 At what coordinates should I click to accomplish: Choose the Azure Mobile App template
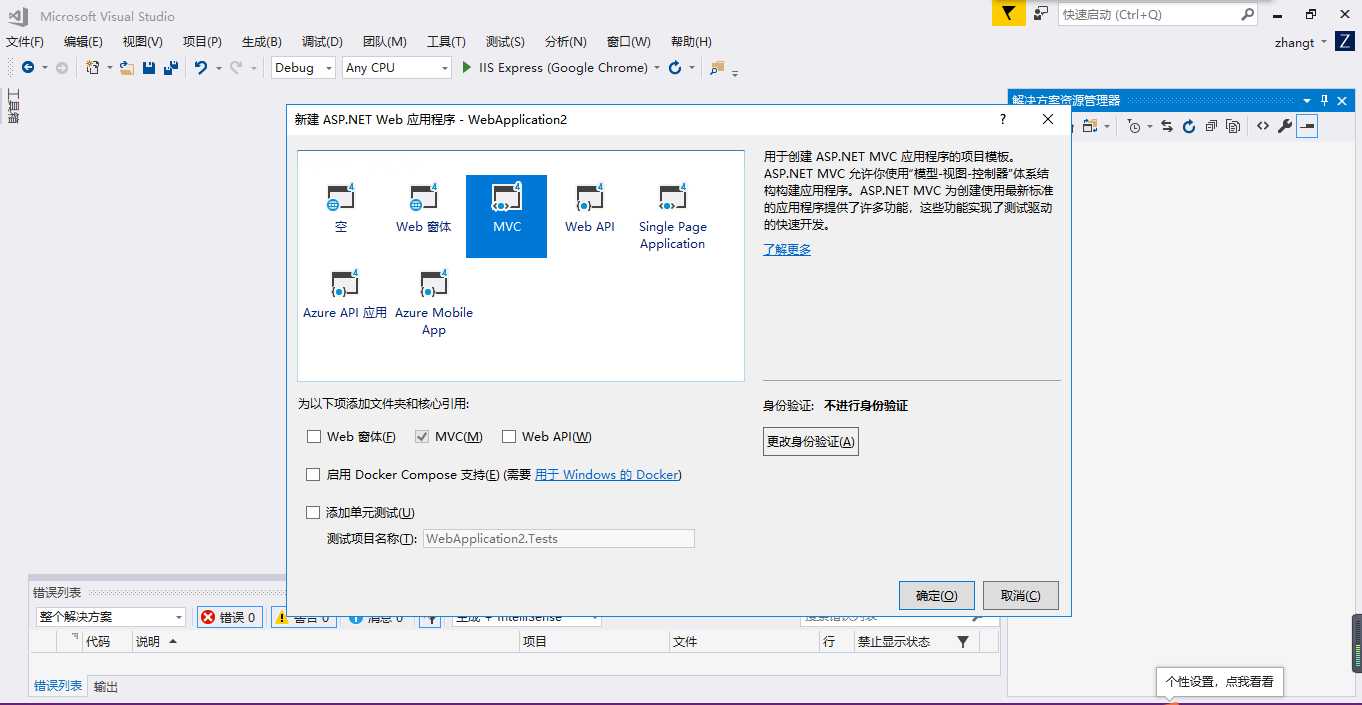[x=434, y=304]
